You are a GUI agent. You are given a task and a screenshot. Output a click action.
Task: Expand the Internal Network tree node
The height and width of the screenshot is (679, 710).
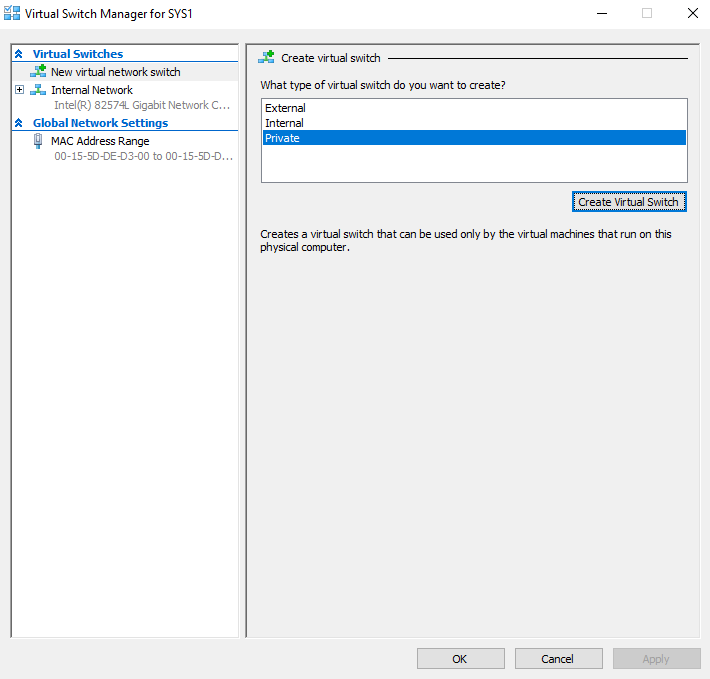pyautogui.click(x=19, y=90)
